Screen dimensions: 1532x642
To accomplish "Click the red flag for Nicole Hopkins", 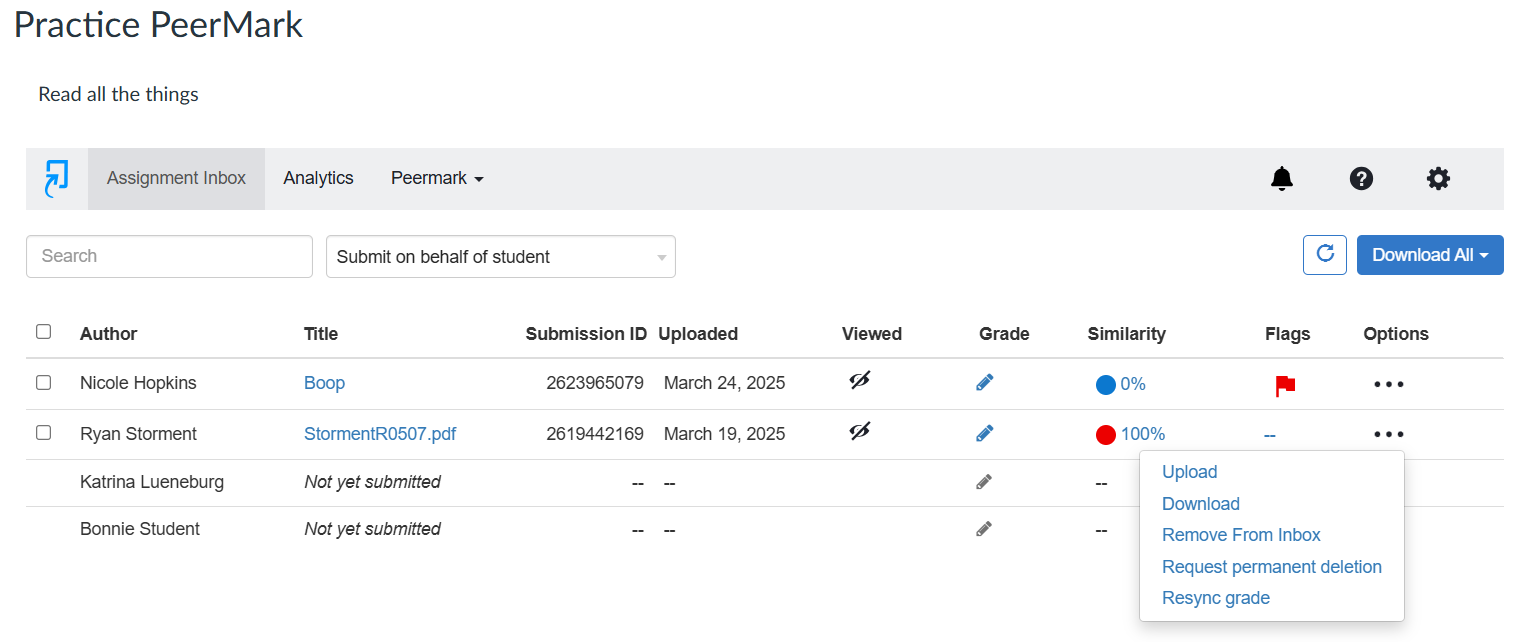I will tap(1285, 386).
